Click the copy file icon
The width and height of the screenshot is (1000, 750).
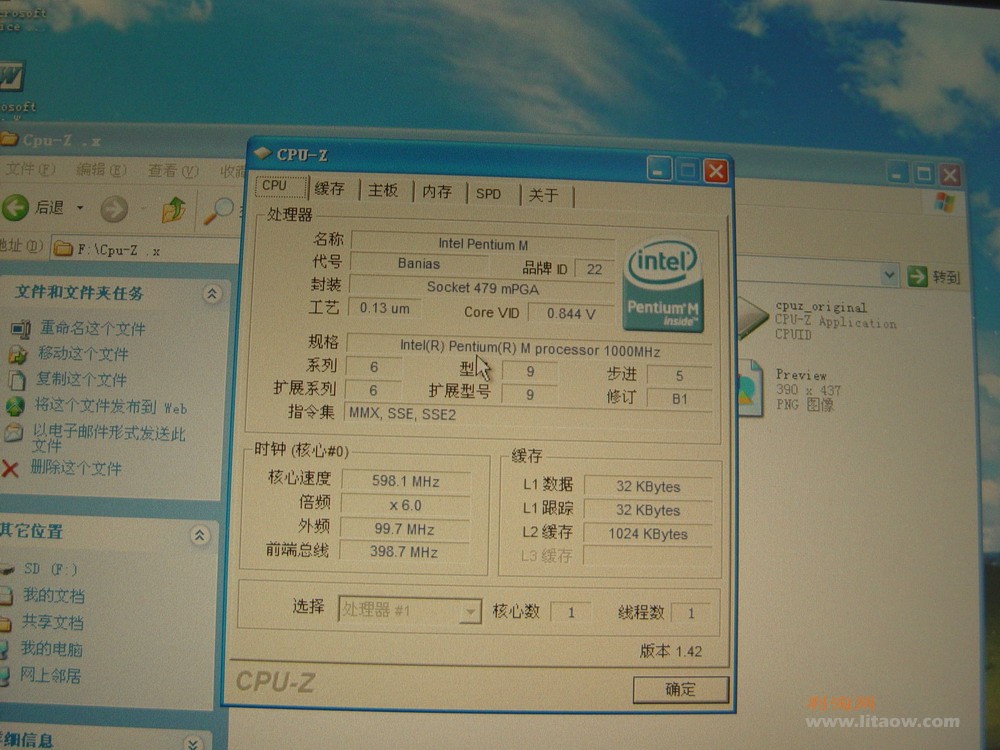point(16,380)
